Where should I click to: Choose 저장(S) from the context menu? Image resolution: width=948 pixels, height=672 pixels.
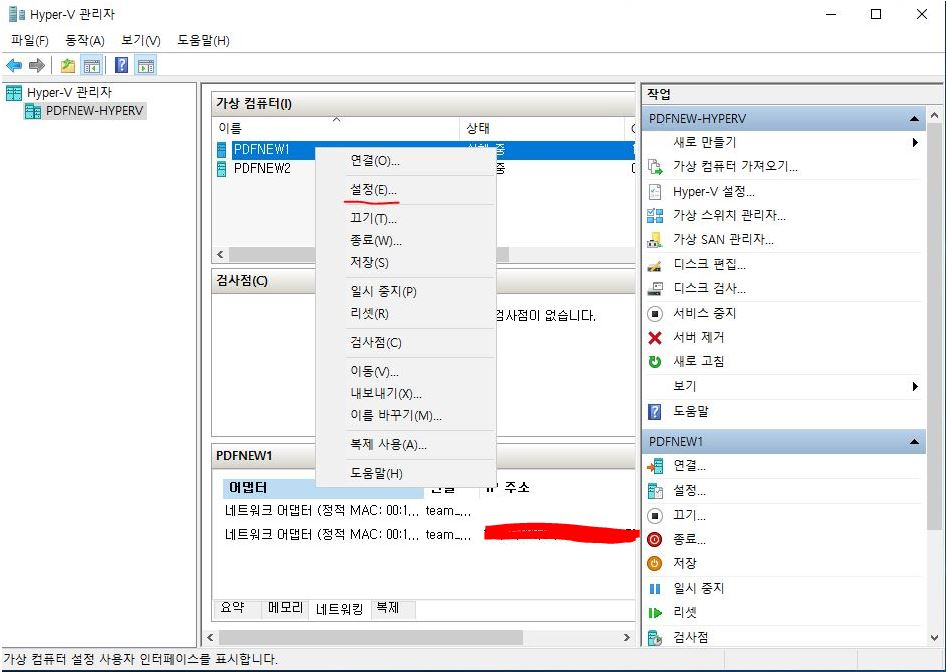pyautogui.click(x=406, y=263)
